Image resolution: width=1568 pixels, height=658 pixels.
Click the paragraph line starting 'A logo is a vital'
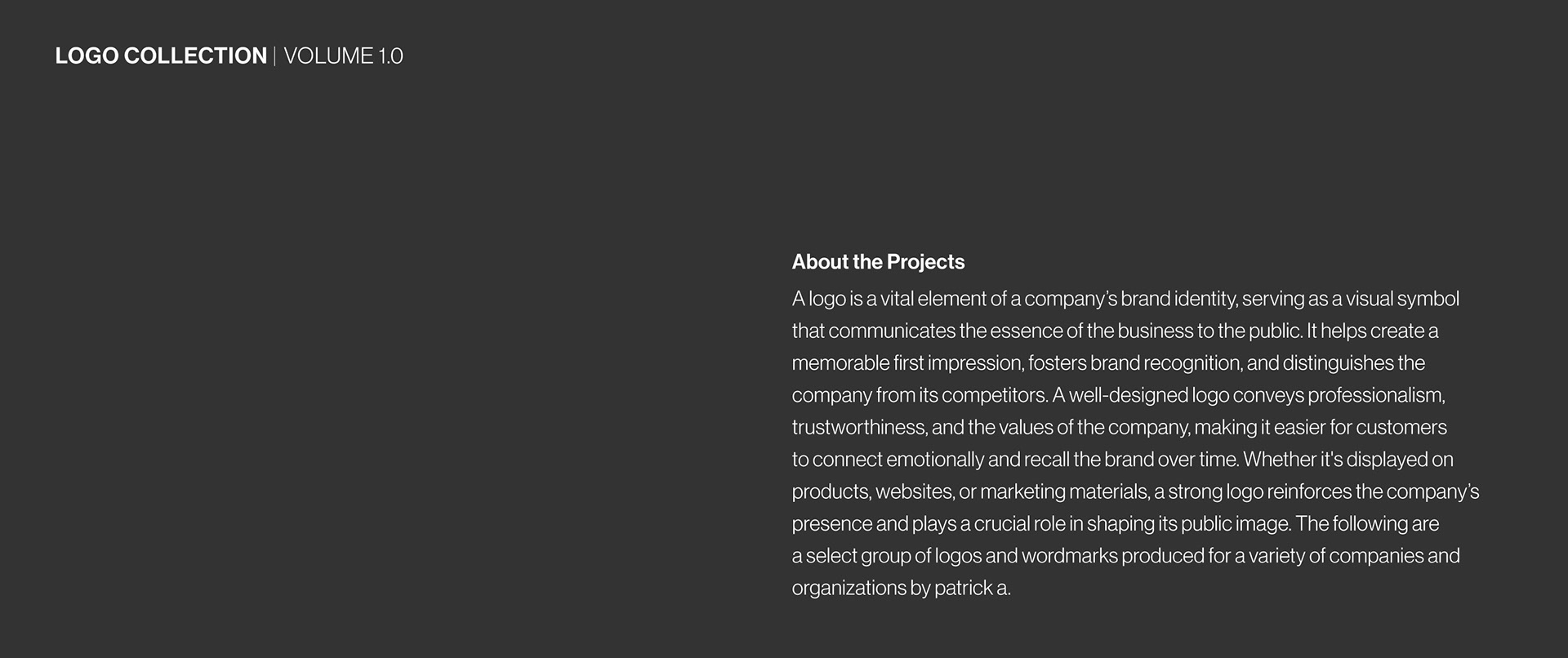pyautogui.click(x=1125, y=299)
